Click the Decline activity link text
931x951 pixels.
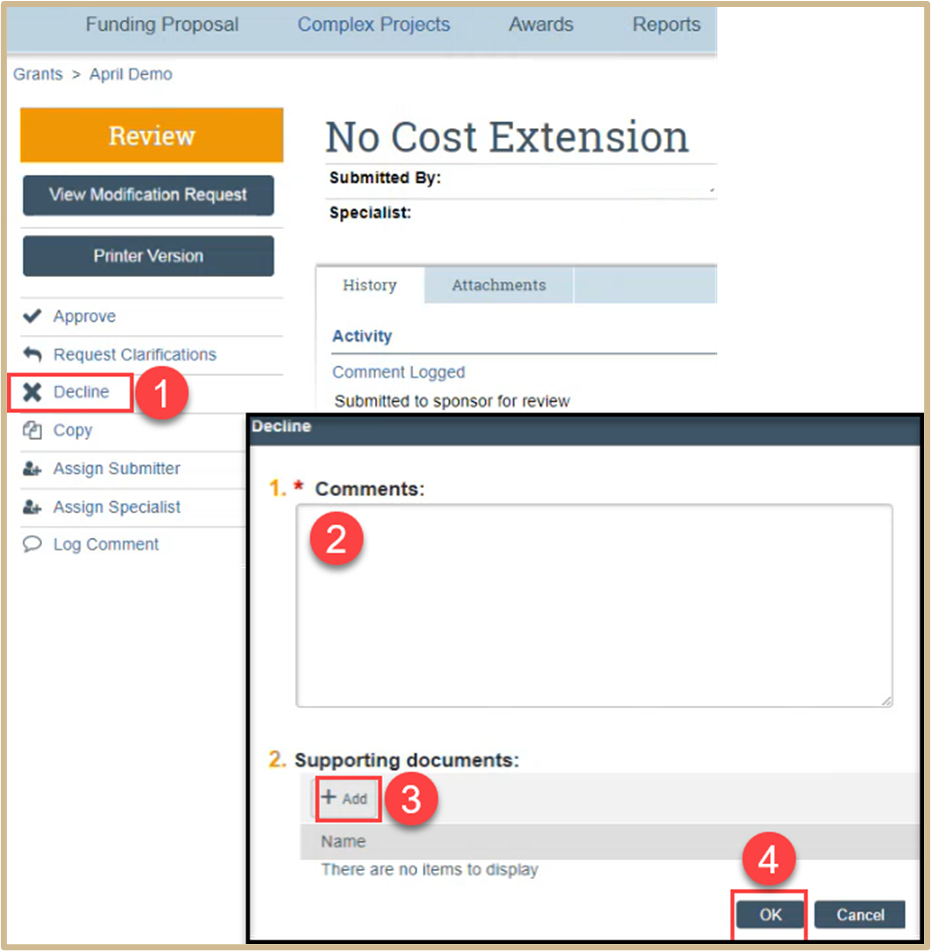click(81, 392)
